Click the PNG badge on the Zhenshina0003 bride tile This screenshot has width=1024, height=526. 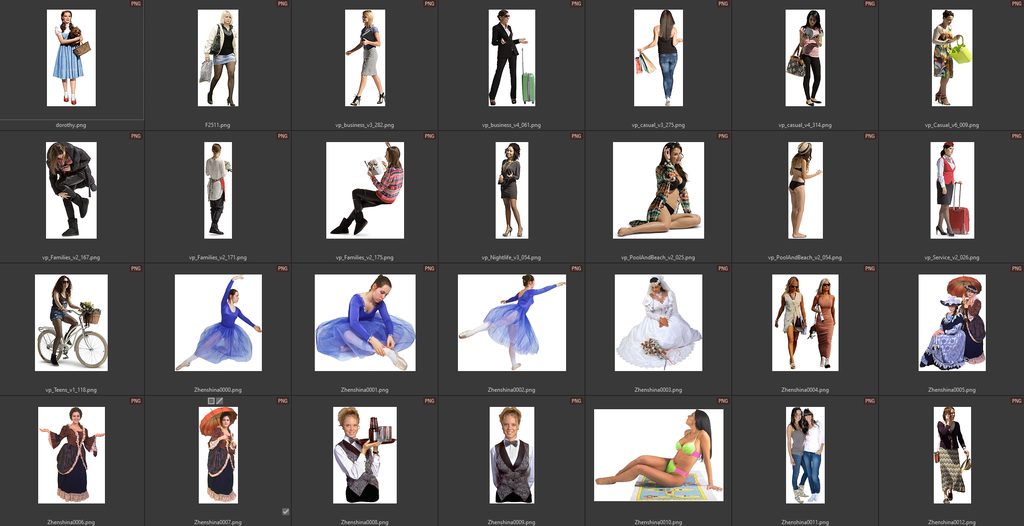coord(723,269)
